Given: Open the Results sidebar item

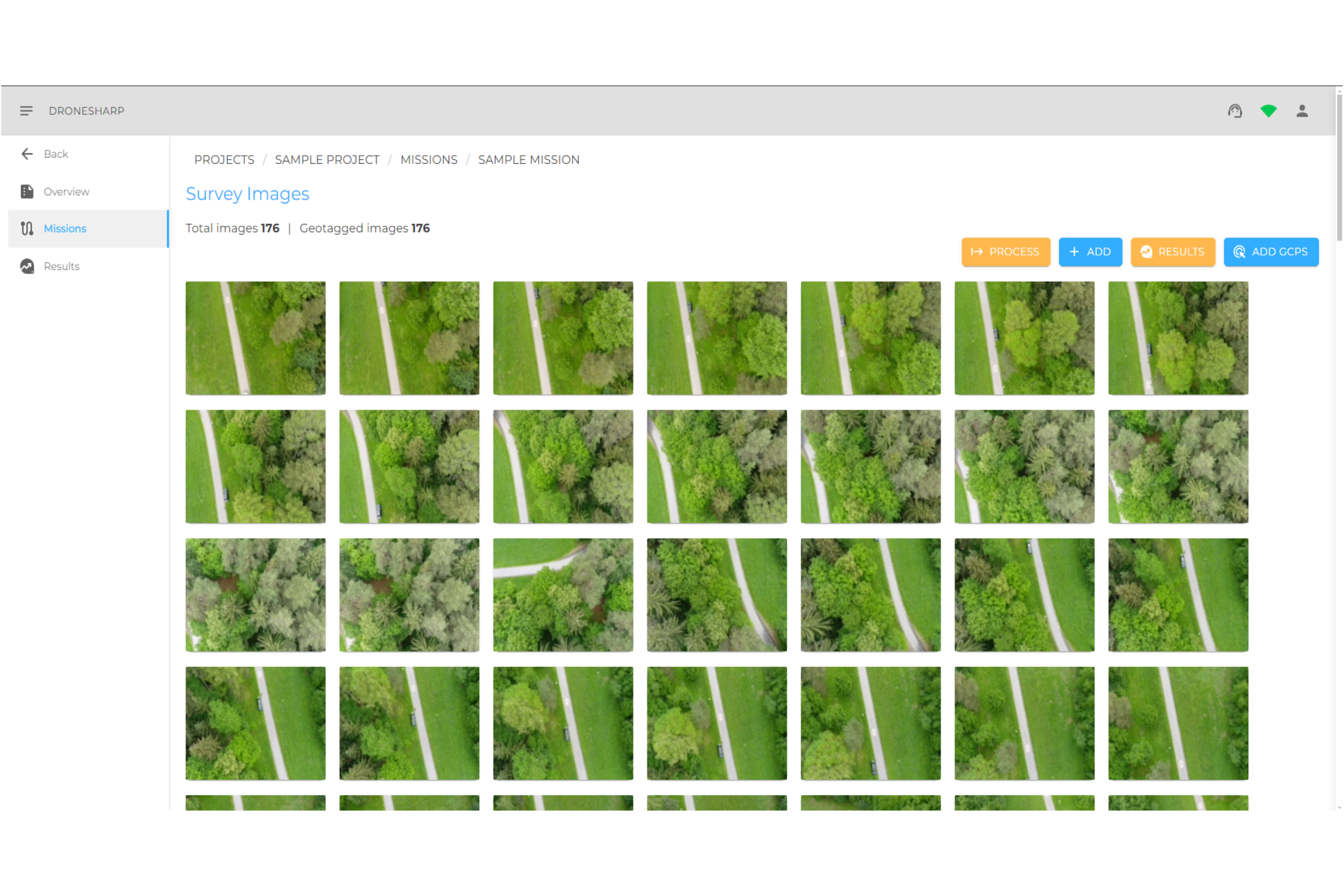Looking at the screenshot, I should click(x=89, y=266).
